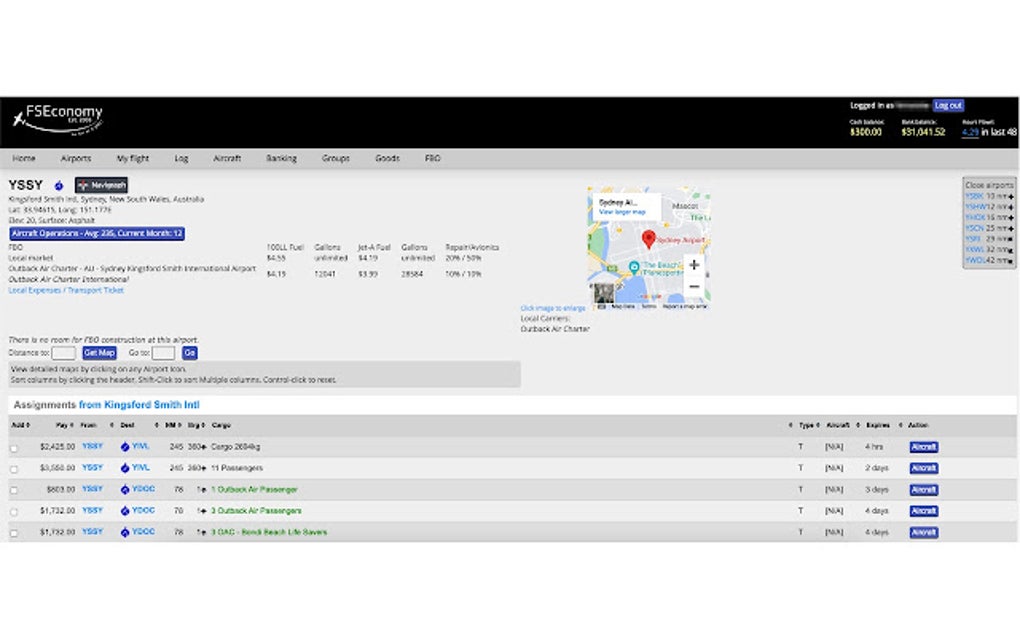
Task: Zoom in with the map plus control
Action: (694, 265)
